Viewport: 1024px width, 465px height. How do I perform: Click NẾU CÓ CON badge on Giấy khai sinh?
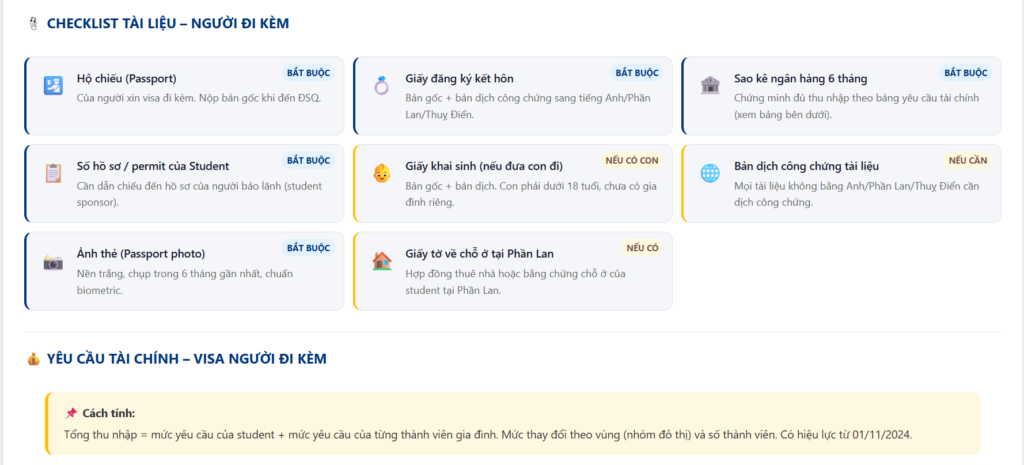[632, 160]
